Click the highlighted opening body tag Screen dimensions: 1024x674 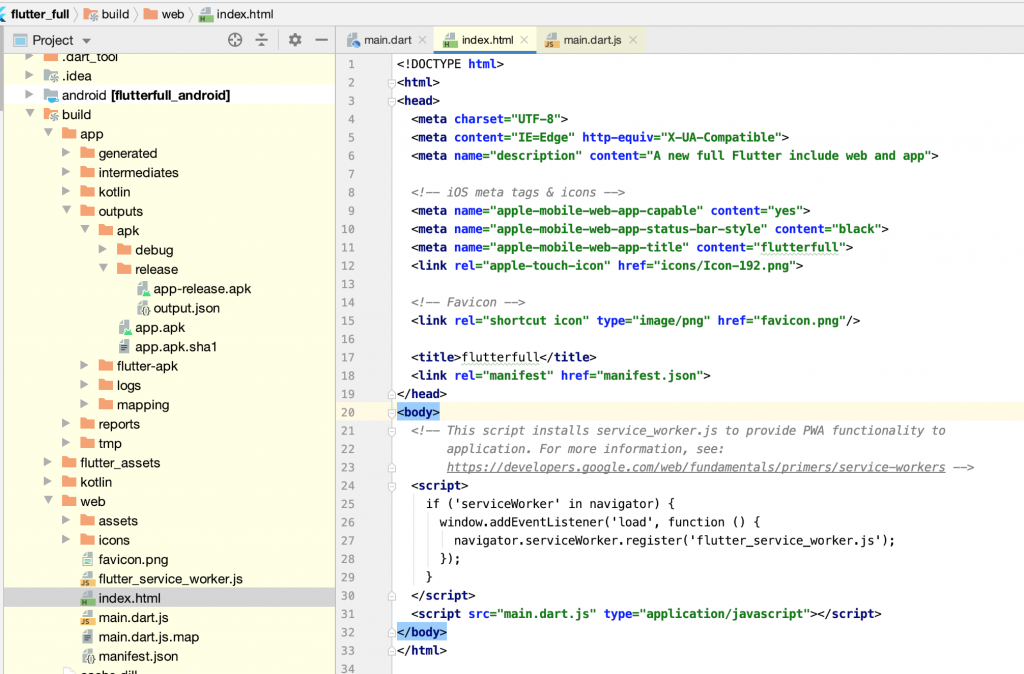(418, 412)
